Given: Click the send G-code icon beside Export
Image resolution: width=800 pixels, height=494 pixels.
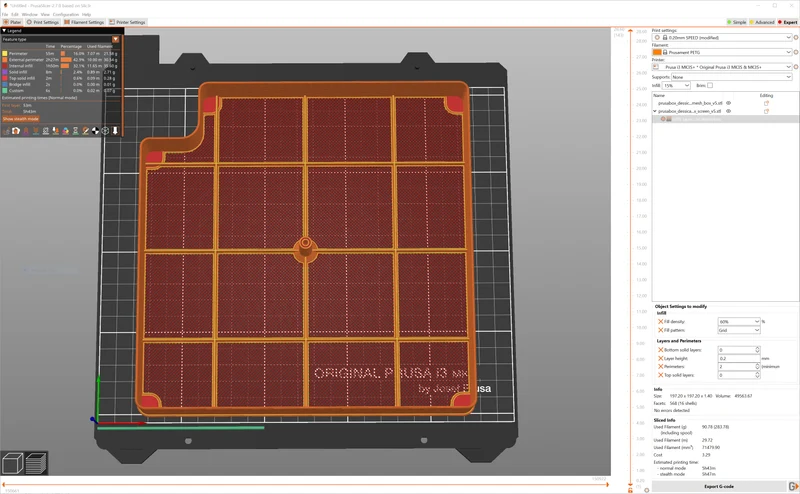Looking at the screenshot, I should click(793, 486).
